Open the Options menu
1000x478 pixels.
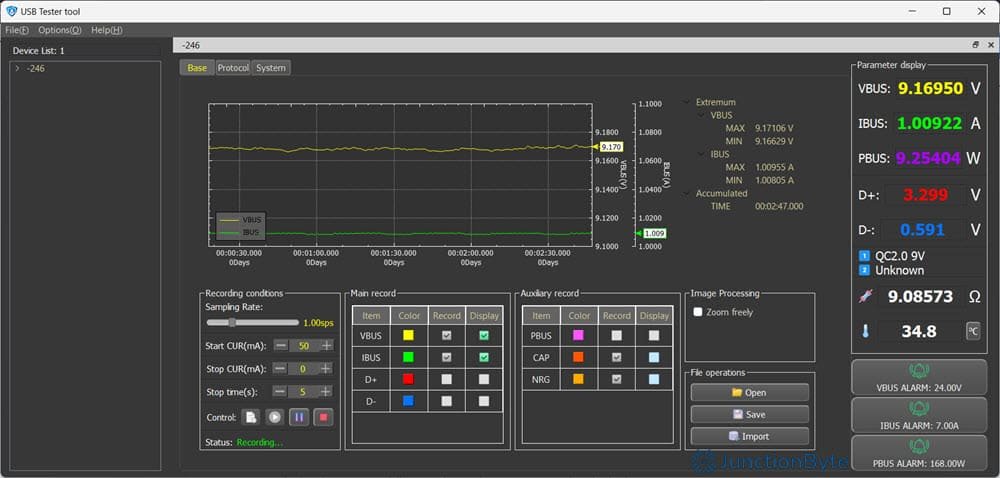click(x=60, y=30)
